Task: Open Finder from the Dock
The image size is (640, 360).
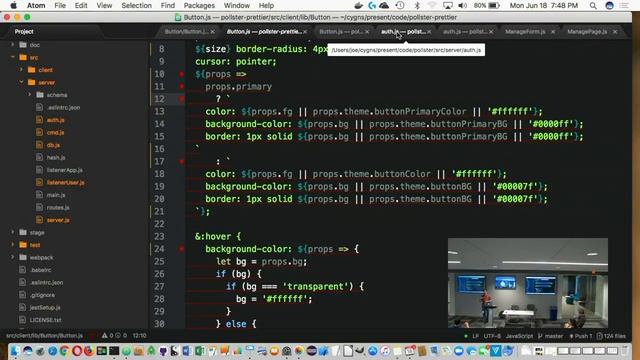Action: (x=15, y=351)
